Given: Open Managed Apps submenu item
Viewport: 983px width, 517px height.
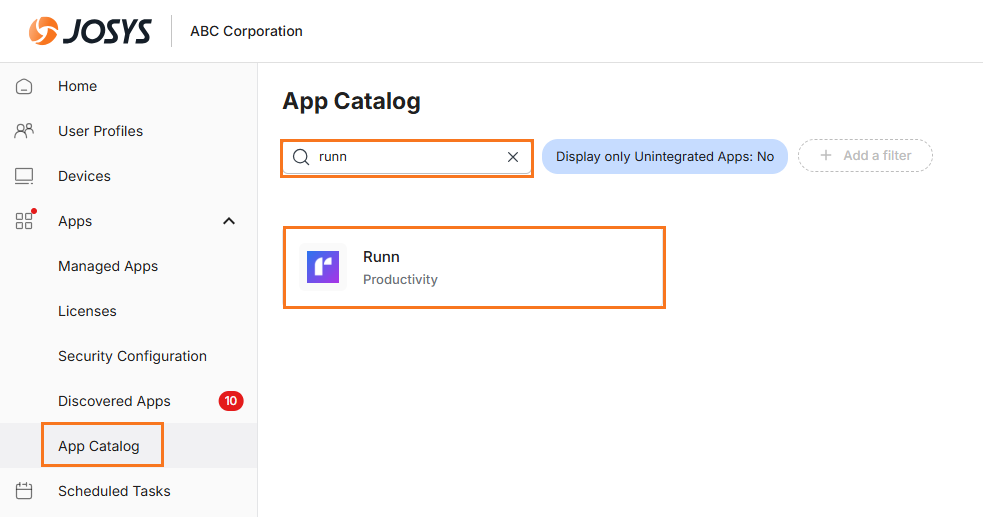Looking at the screenshot, I should [x=108, y=266].
